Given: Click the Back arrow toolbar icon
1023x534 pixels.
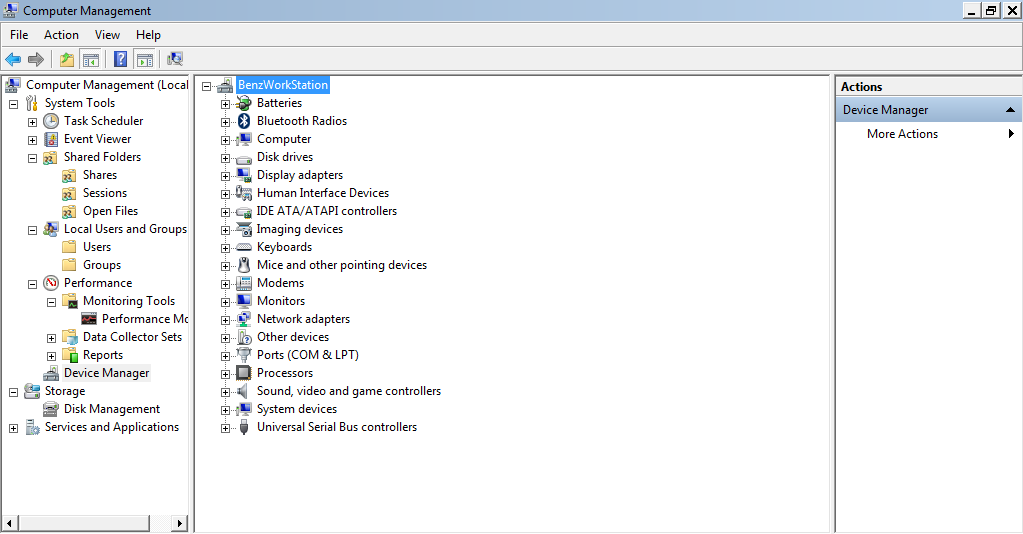Looking at the screenshot, I should [x=13, y=59].
